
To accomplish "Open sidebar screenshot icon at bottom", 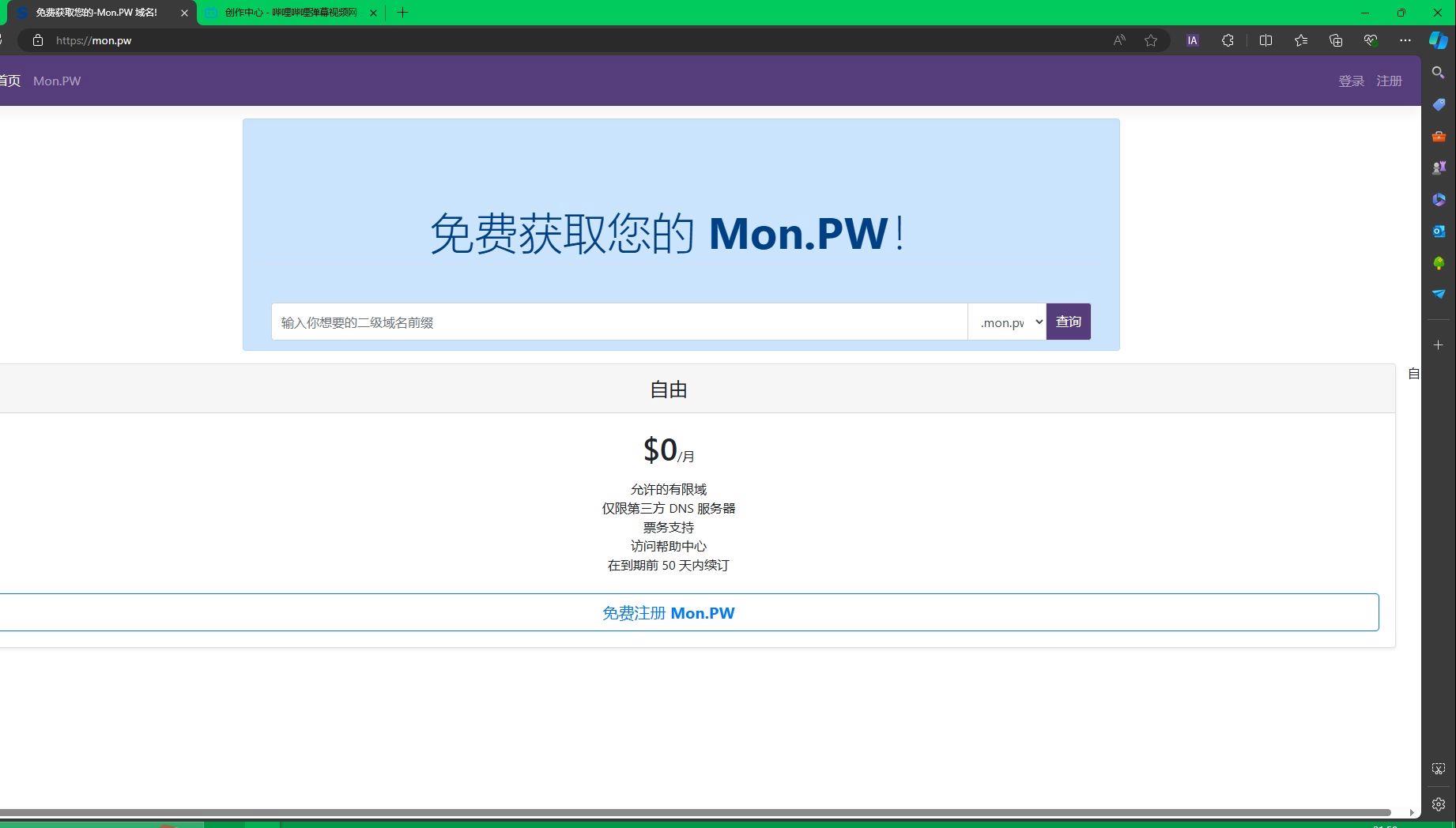I will pos(1439,769).
